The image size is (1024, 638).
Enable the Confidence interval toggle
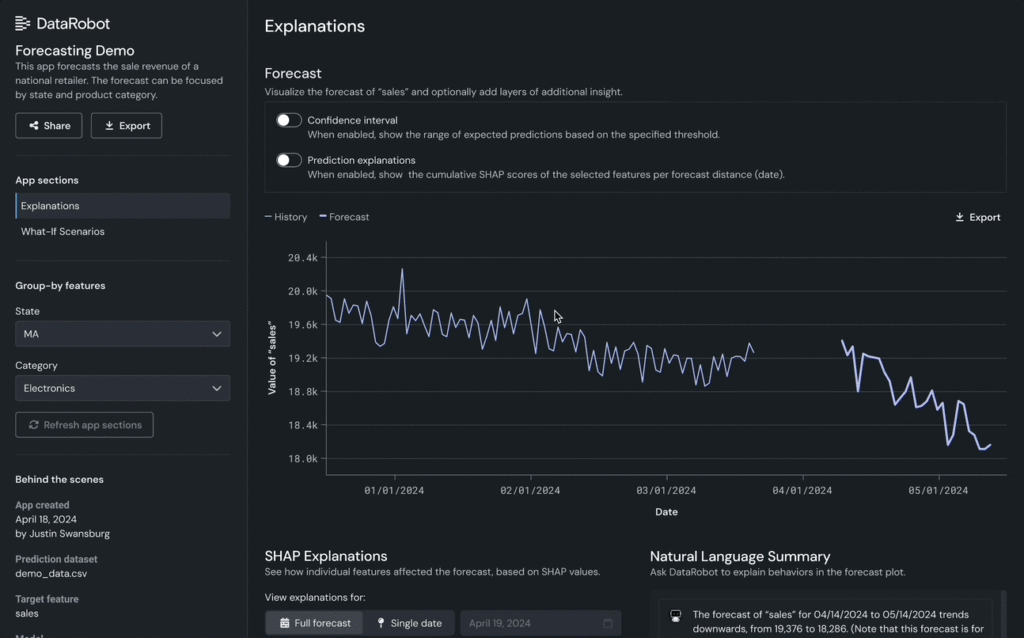[288, 119]
